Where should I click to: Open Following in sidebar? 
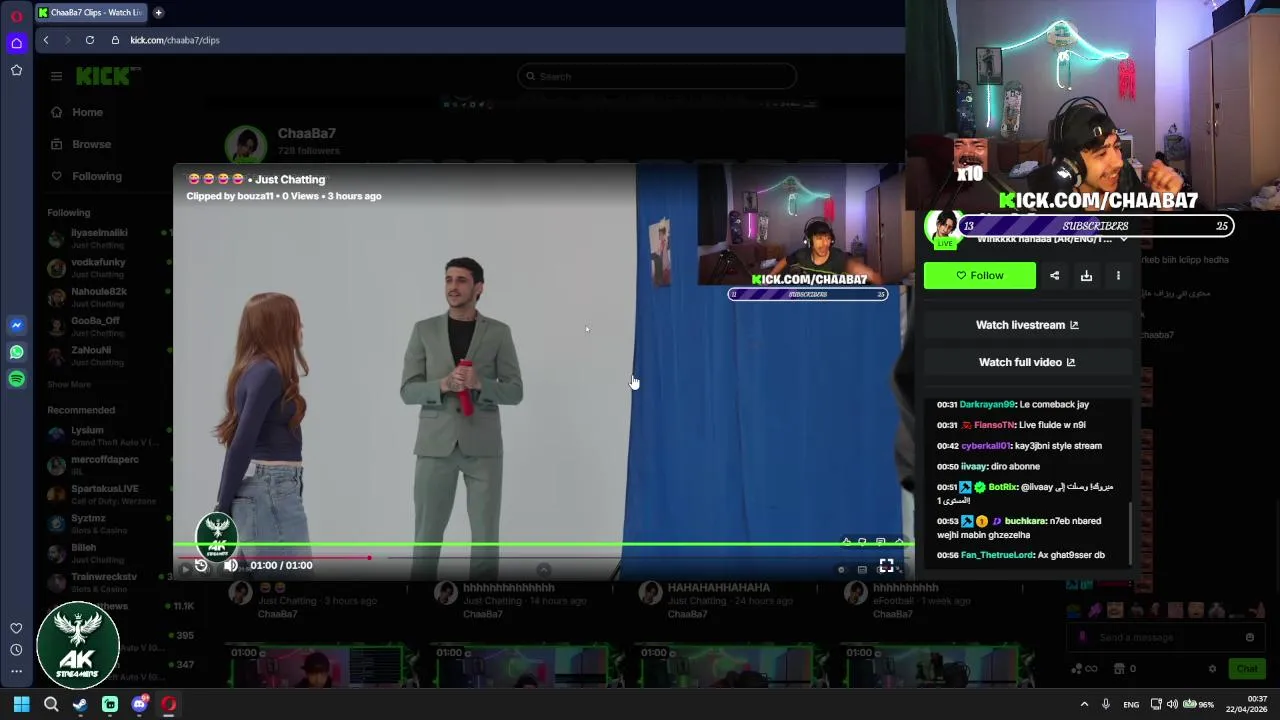point(86,176)
